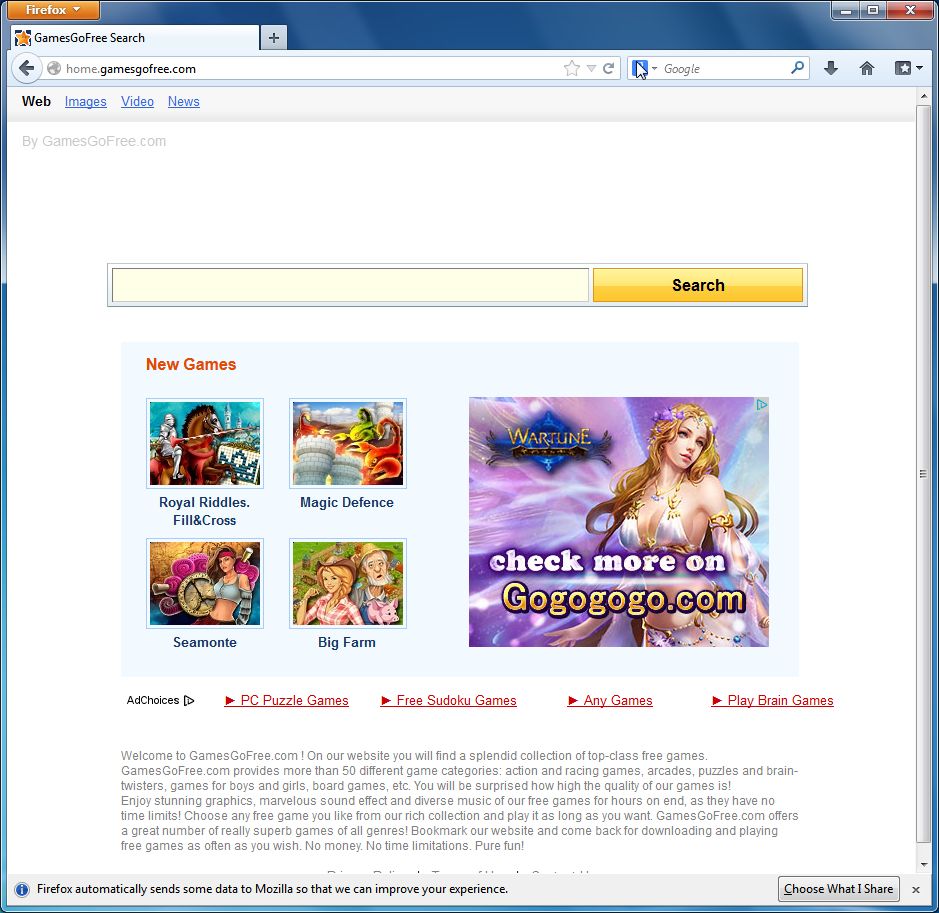This screenshot has height=913, width=939.
Task: Click the magnifier icon in Google search box
Action: [x=797, y=68]
